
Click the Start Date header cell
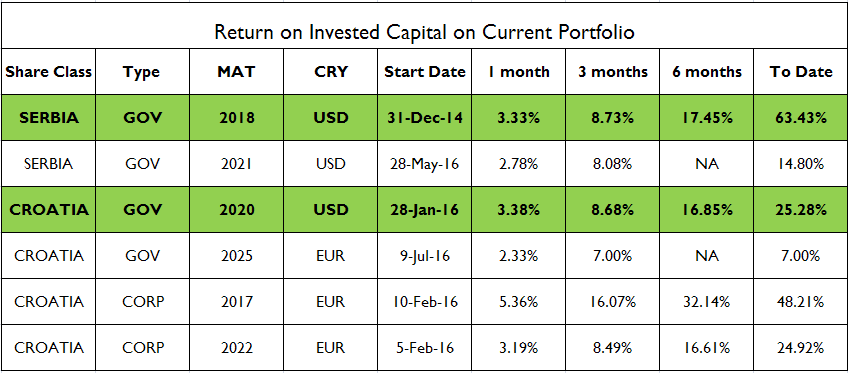pos(425,71)
